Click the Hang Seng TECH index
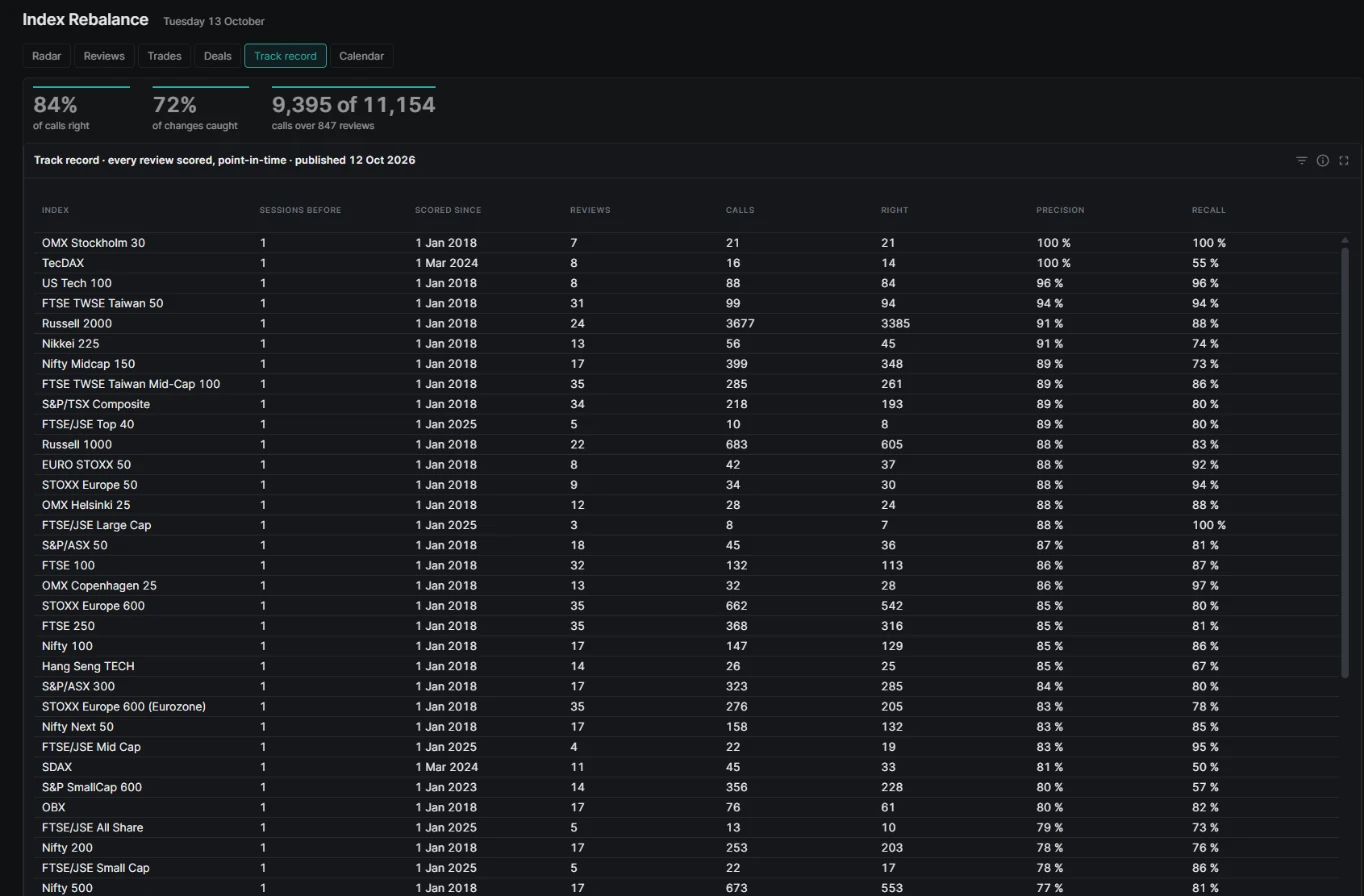1364x896 pixels. coord(88,666)
